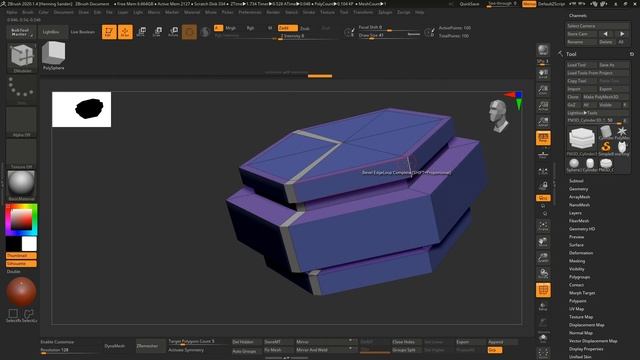Open the Document menu

[63, 12]
